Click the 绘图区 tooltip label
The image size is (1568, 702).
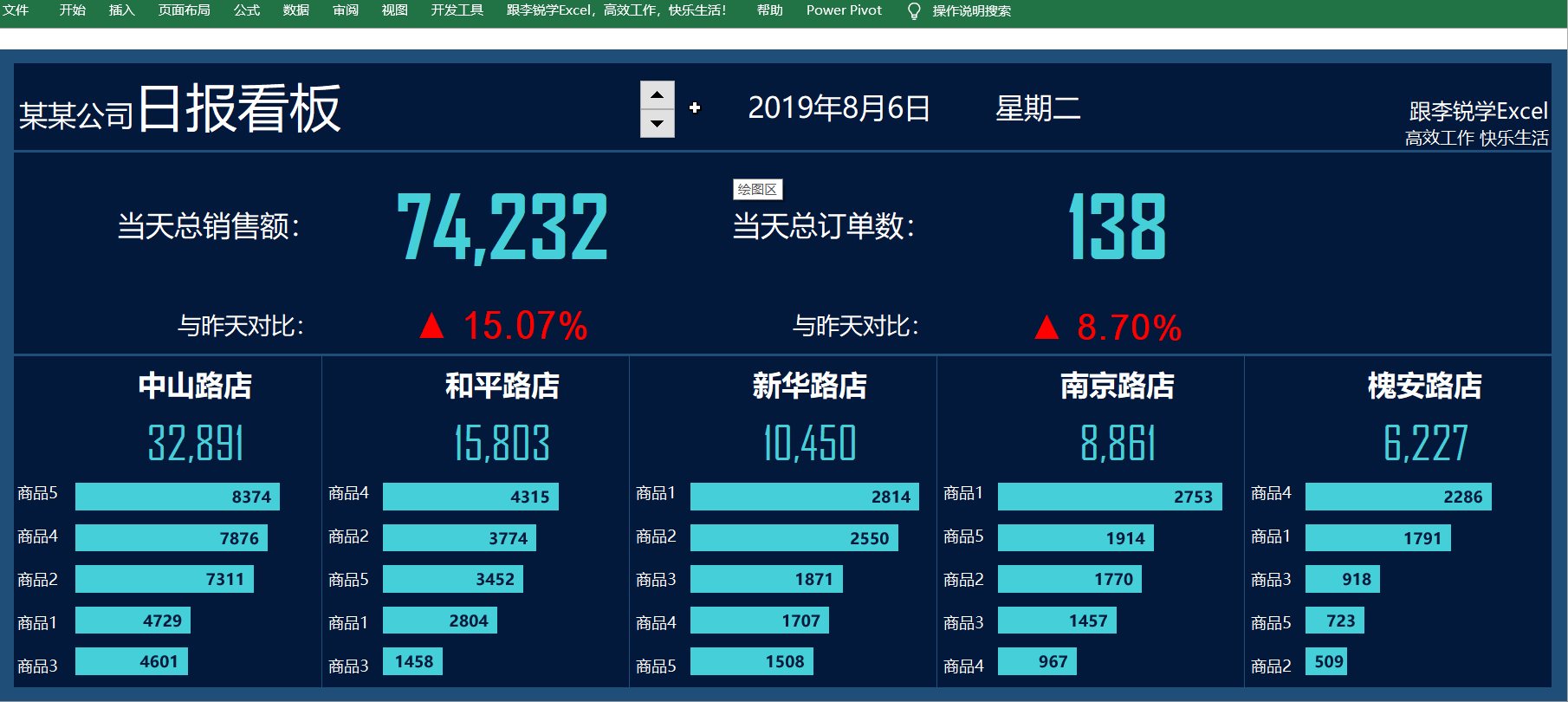point(757,189)
